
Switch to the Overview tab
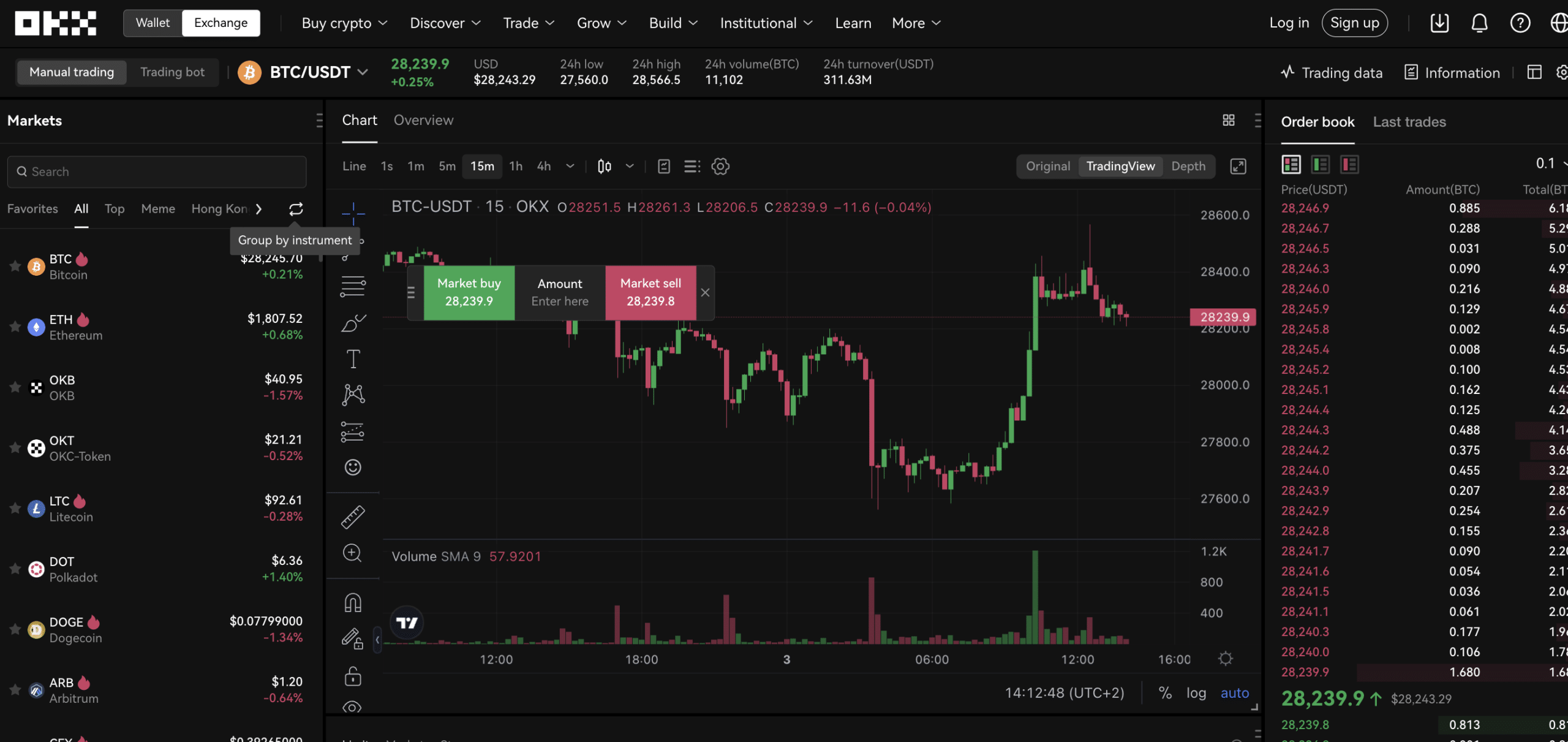click(x=423, y=120)
